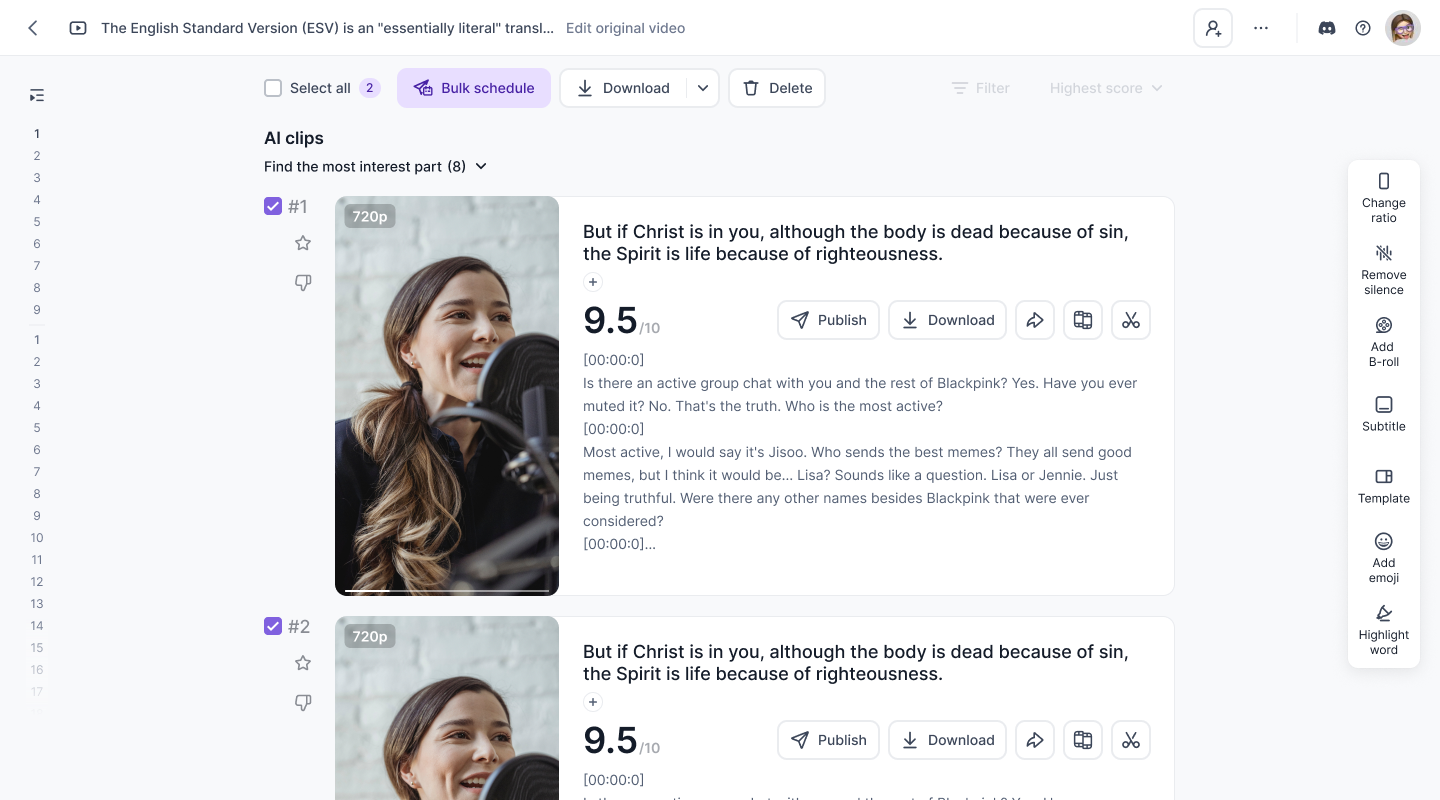Share clip #2 with the arrow icon

click(1035, 740)
